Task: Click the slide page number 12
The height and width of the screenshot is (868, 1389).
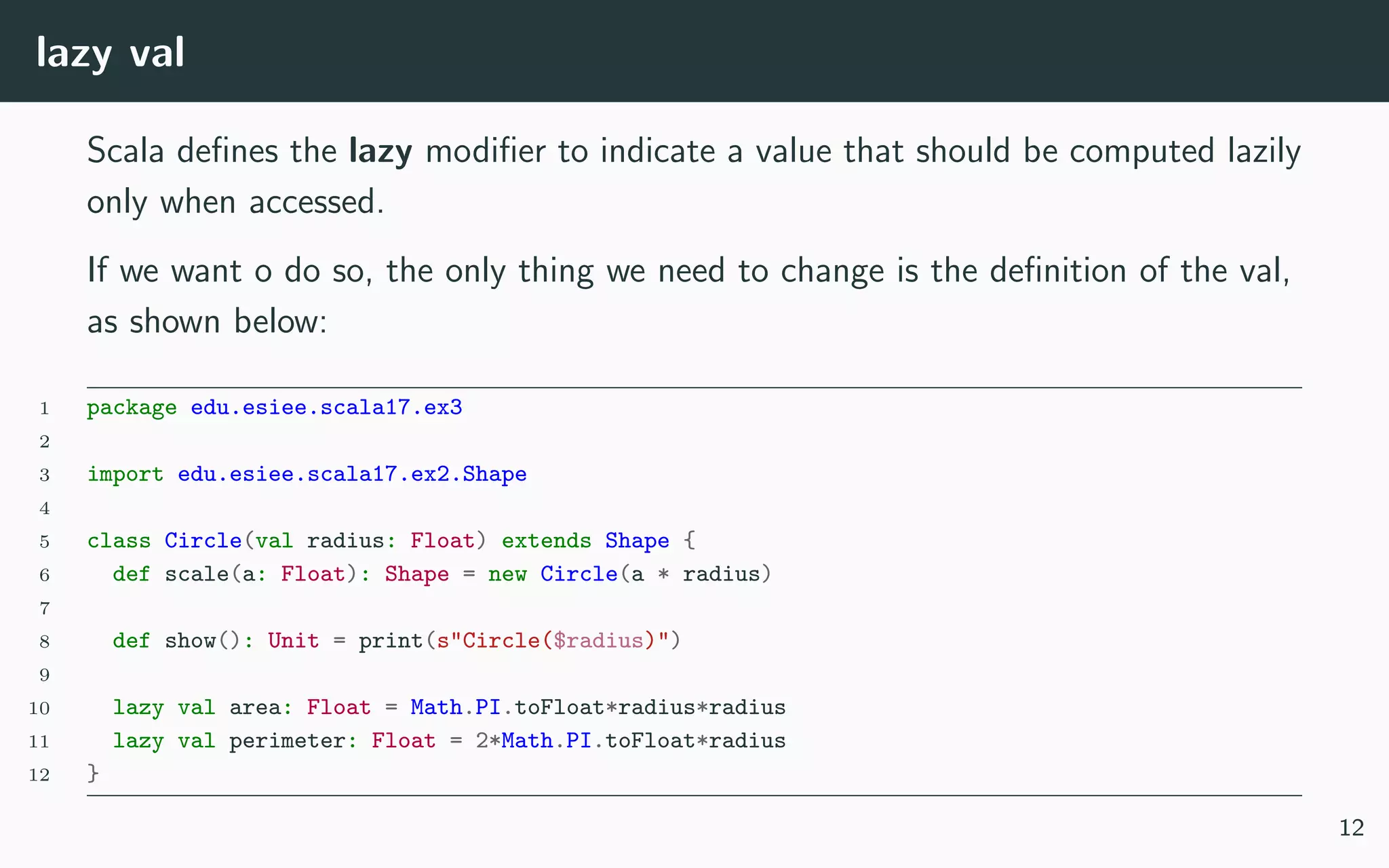Action: pyautogui.click(x=1351, y=828)
